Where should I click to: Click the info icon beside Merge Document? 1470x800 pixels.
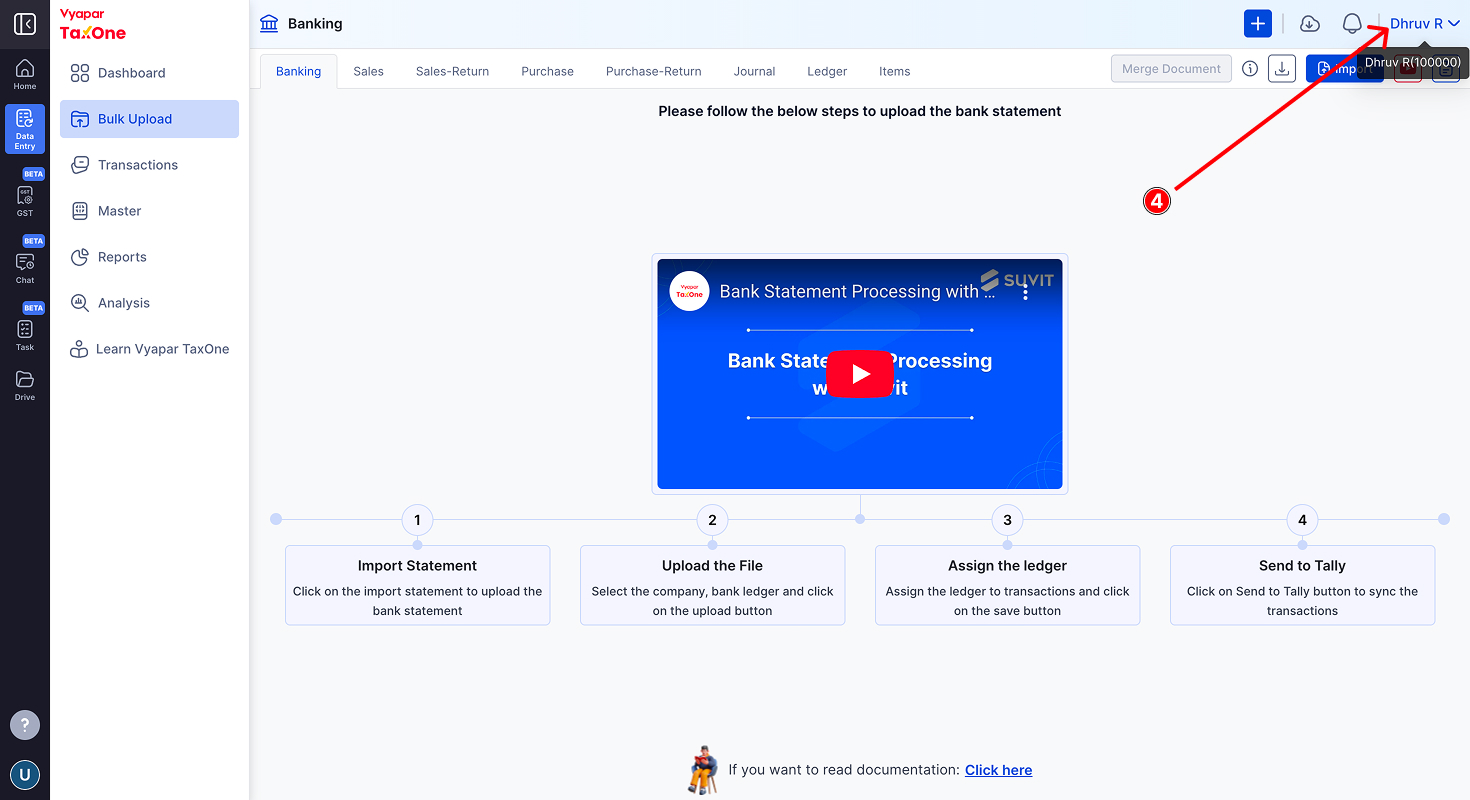pos(1250,69)
